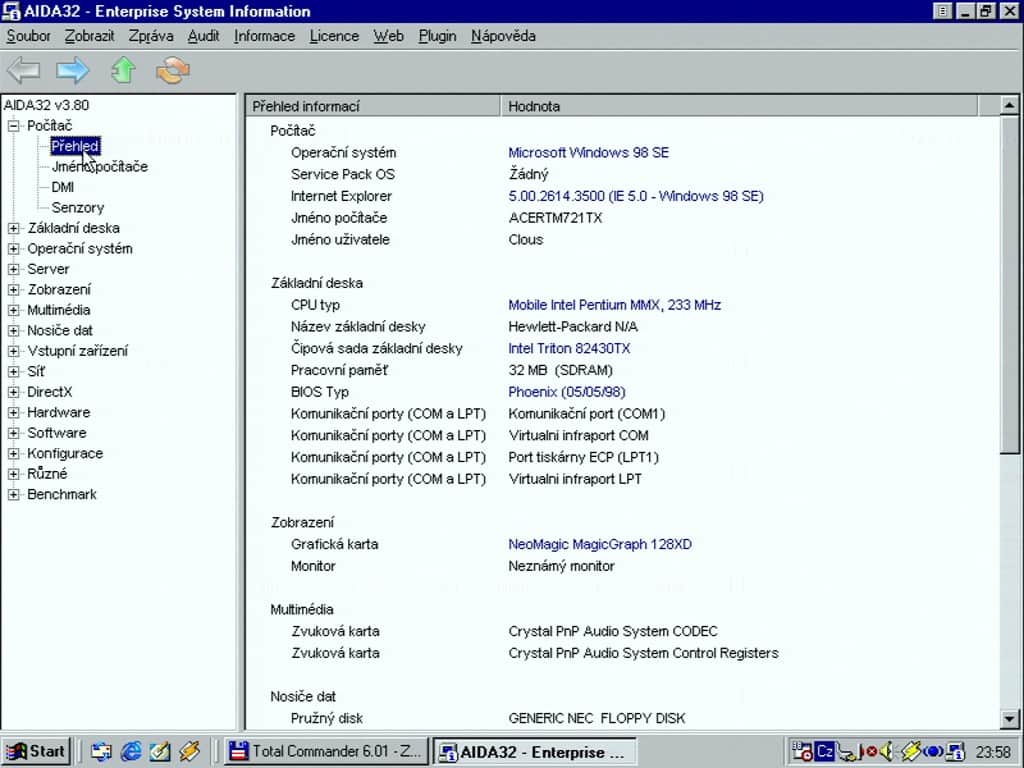This screenshot has width=1024, height=768.
Task: Click the green up arrow toolbar icon
Action: 123,70
